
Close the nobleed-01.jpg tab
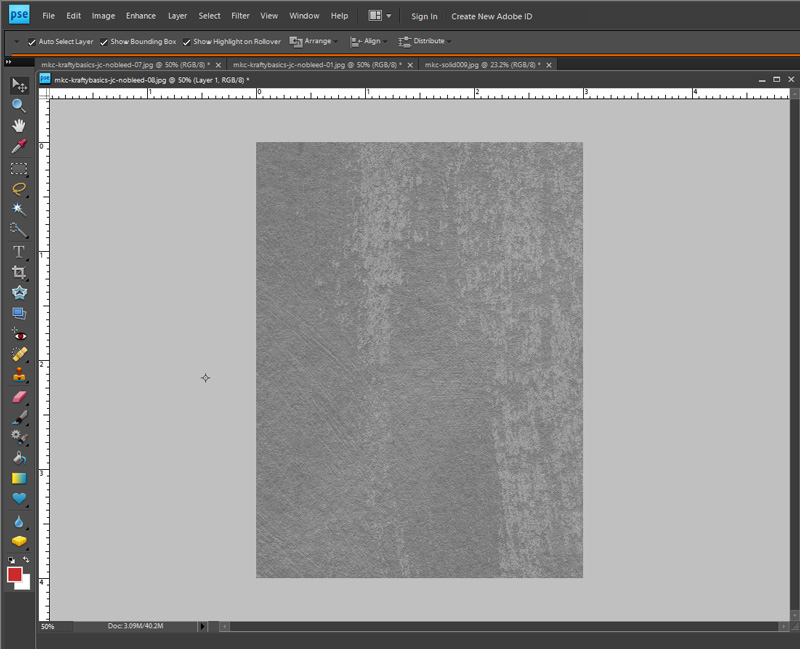click(410, 65)
